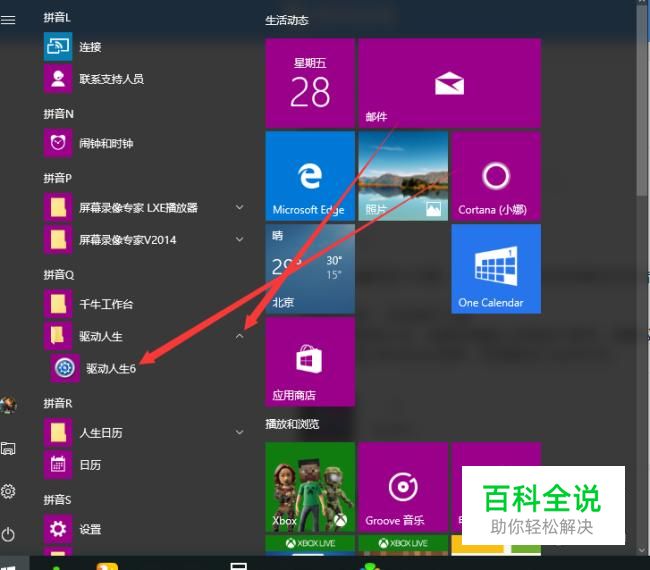The width and height of the screenshot is (650, 570).
Task: Open 北京 weather tile
Action: 310,269
